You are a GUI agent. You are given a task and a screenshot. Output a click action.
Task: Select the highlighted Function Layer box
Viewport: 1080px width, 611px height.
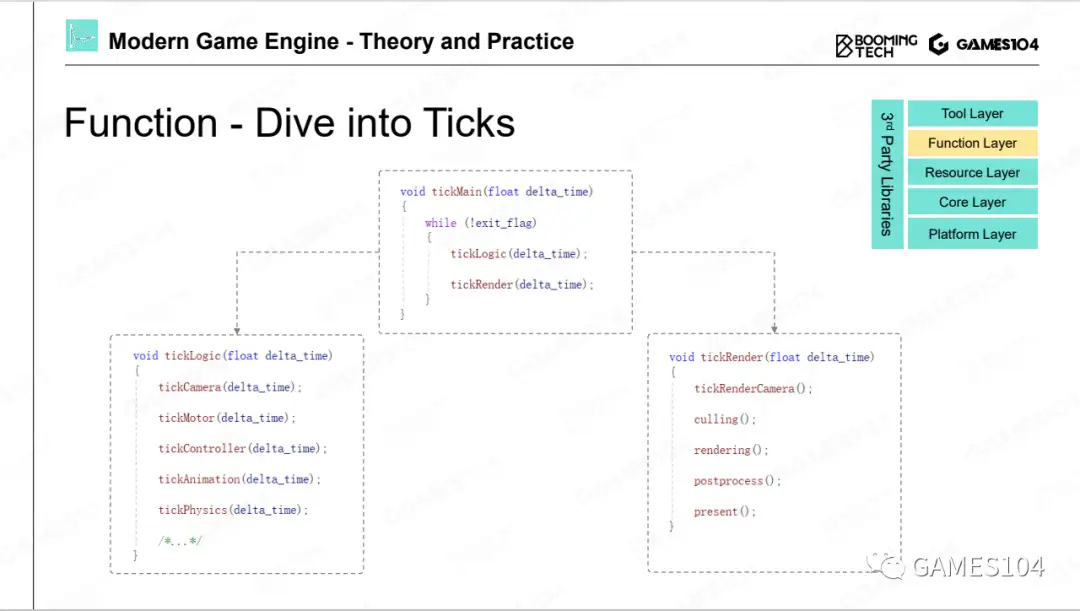point(972,143)
